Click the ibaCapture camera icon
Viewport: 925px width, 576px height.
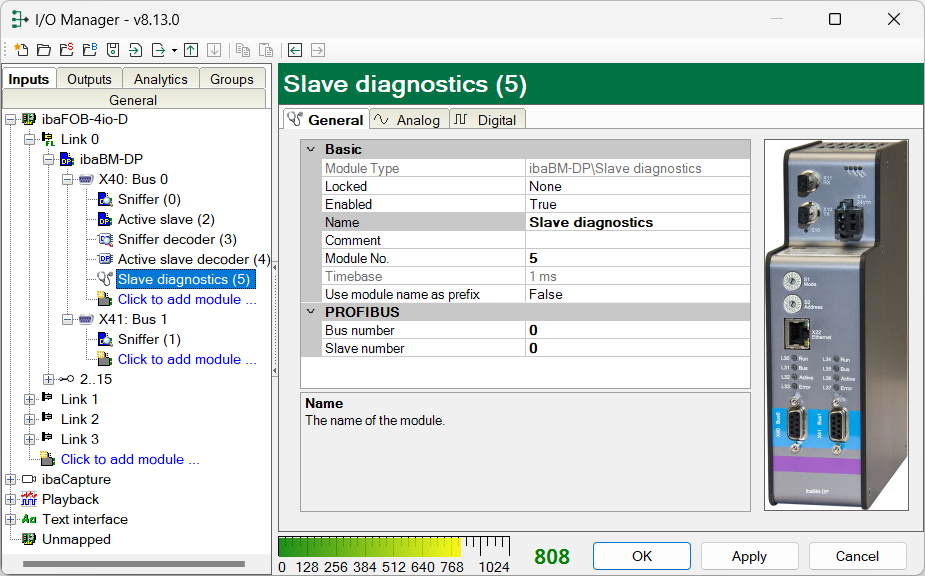tap(29, 479)
